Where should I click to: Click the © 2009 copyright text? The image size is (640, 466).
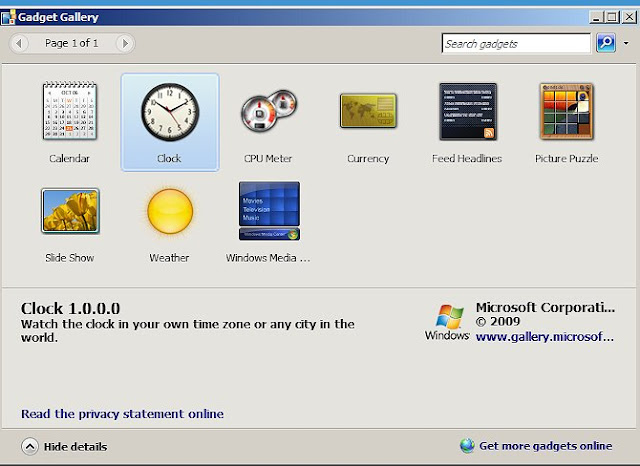coord(498,322)
